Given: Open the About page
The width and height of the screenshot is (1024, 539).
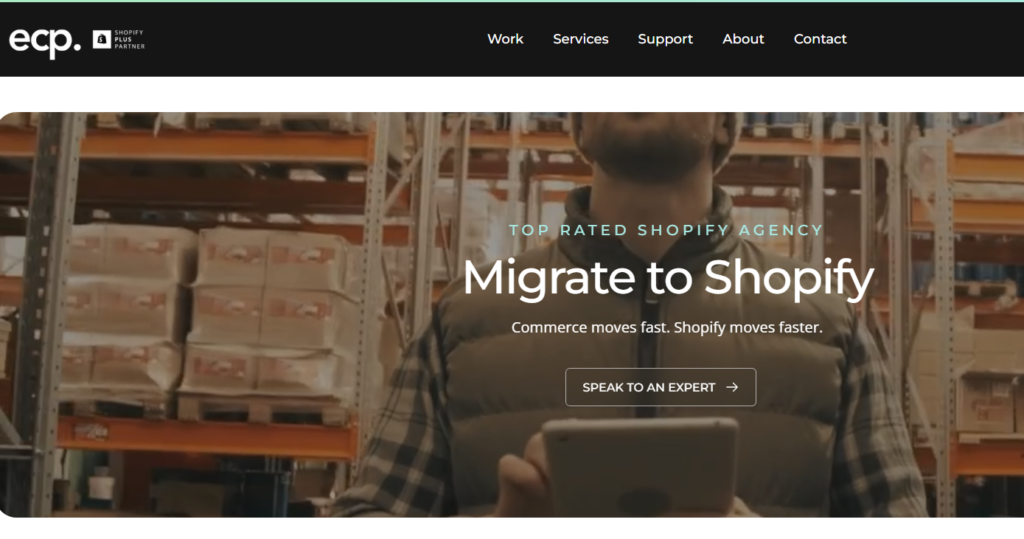Looking at the screenshot, I should click(x=743, y=39).
